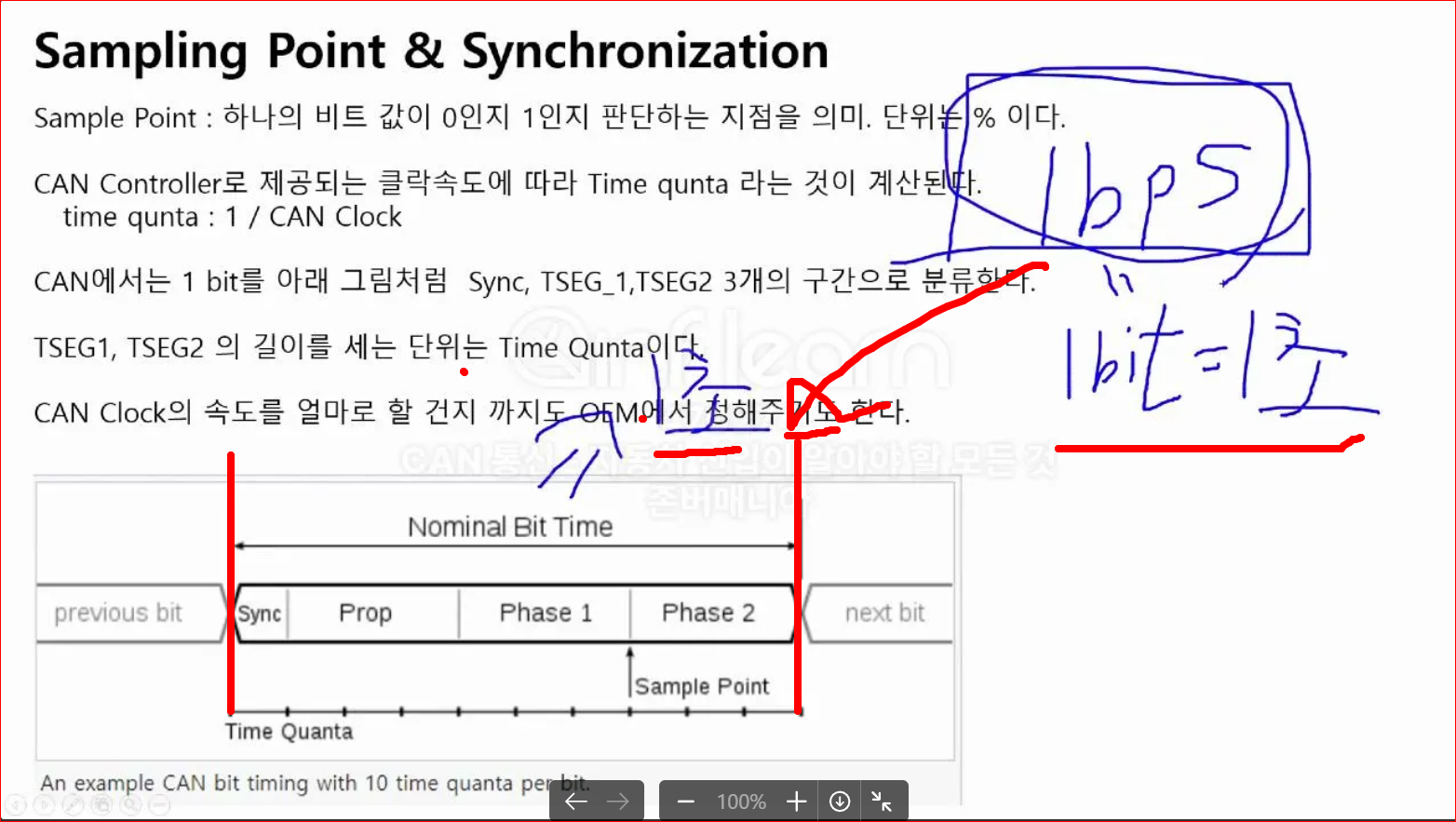Click the "Phase 1" segment in the diagram
The height and width of the screenshot is (822, 1456).
pyautogui.click(x=546, y=613)
